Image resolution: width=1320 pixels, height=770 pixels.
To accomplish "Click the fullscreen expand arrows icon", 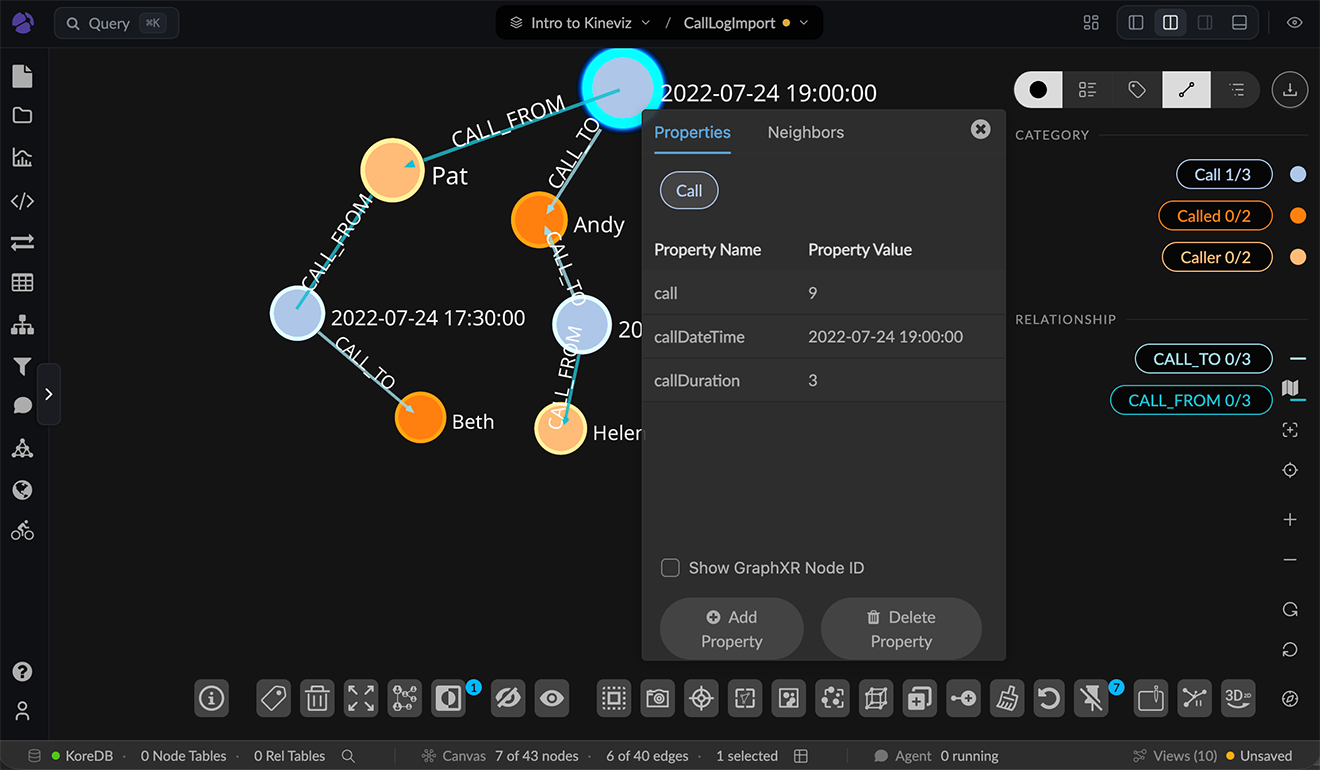I will click(x=361, y=698).
